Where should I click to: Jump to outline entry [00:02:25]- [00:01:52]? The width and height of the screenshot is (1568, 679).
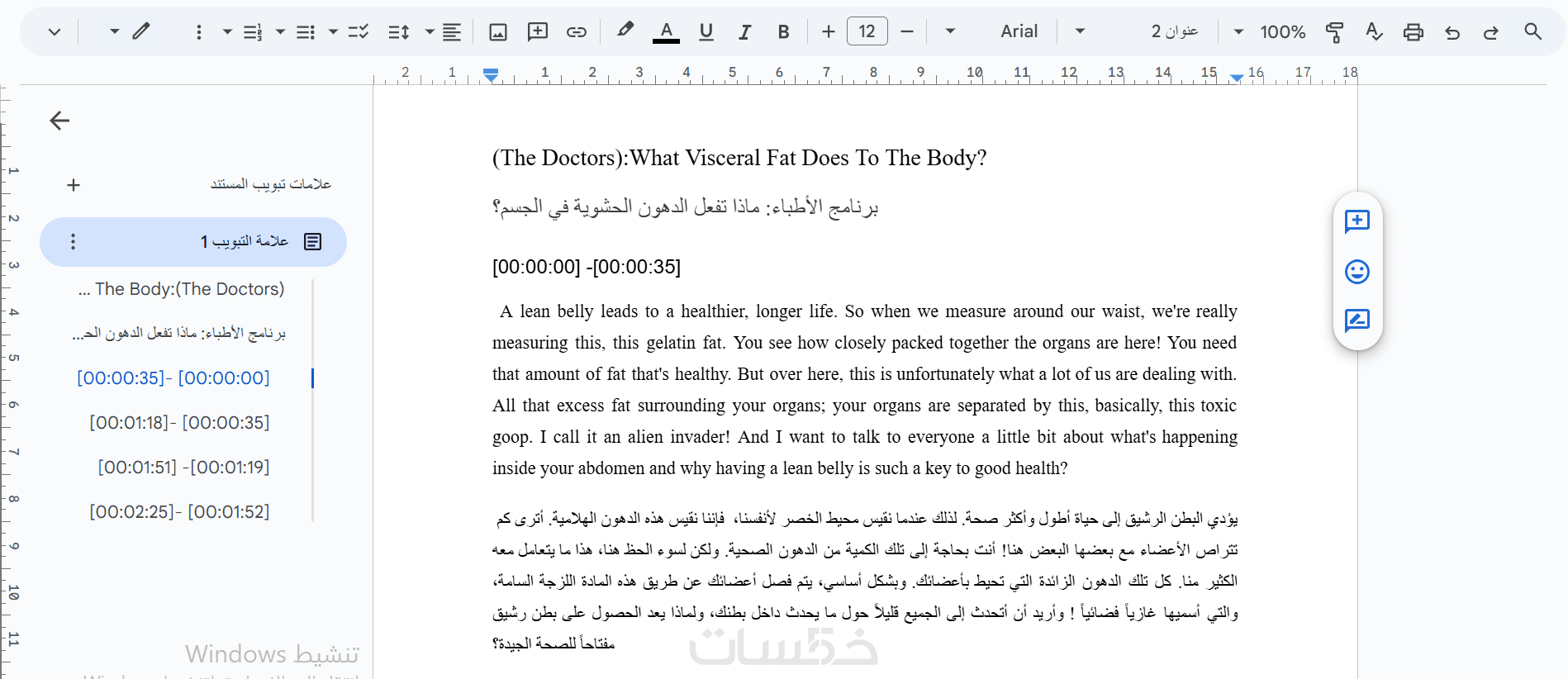coord(179,512)
